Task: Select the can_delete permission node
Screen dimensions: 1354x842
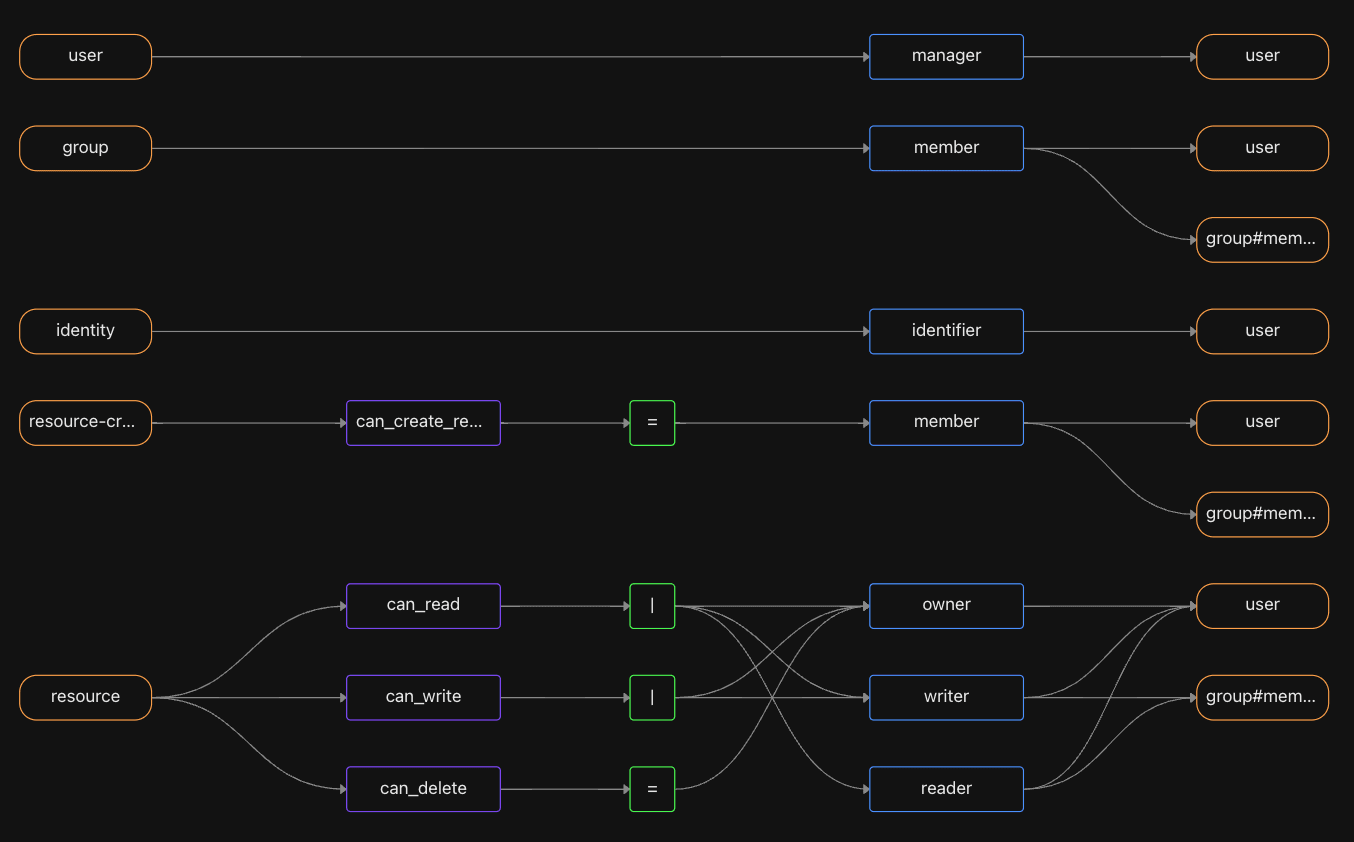Action: [x=423, y=789]
